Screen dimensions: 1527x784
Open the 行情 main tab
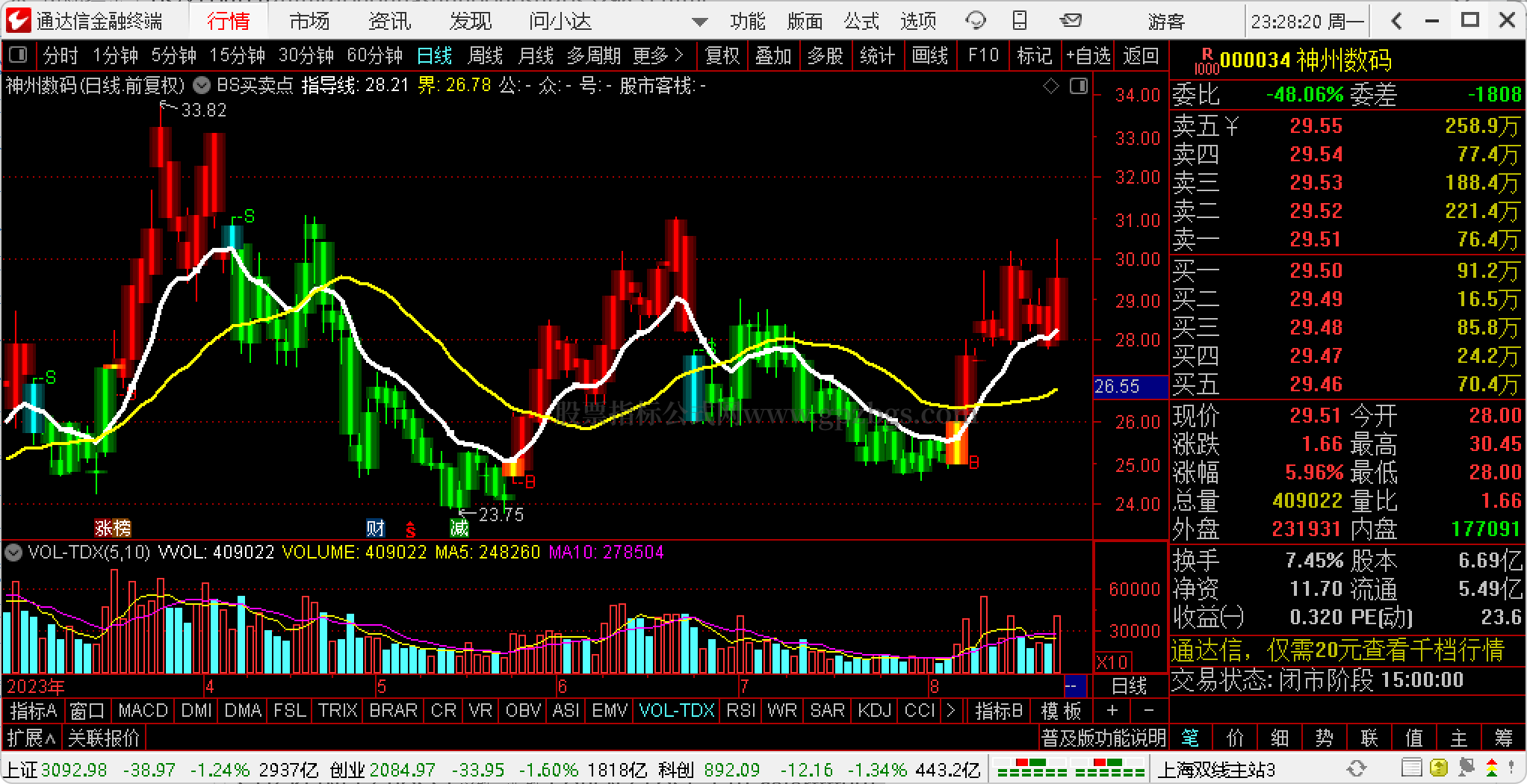pyautogui.click(x=228, y=21)
